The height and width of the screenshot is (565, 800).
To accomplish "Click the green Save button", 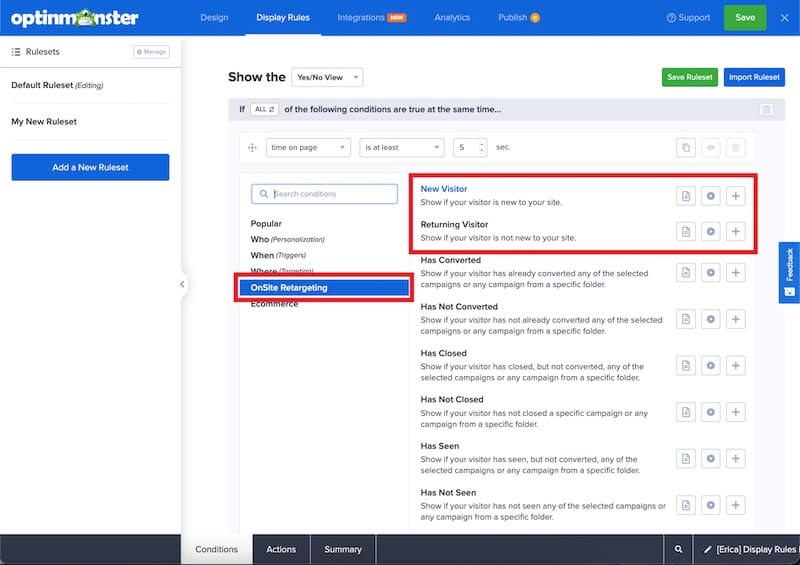I will click(x=745, y=17).
